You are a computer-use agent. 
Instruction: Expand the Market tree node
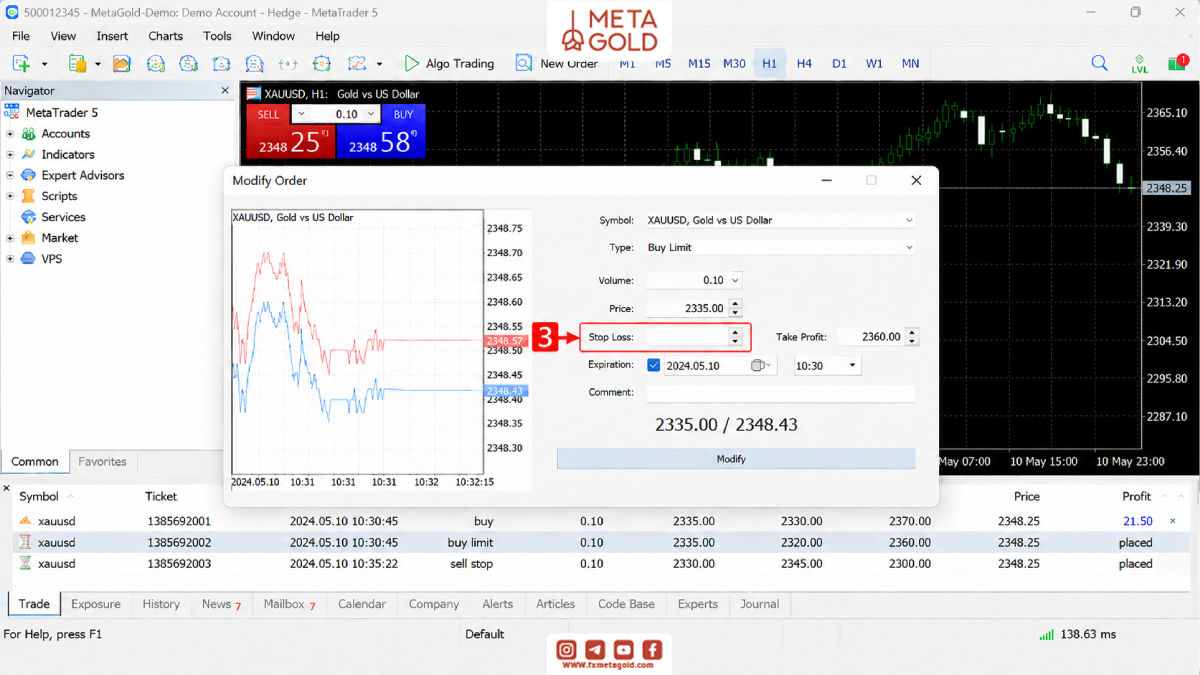[x=10, y=238]
